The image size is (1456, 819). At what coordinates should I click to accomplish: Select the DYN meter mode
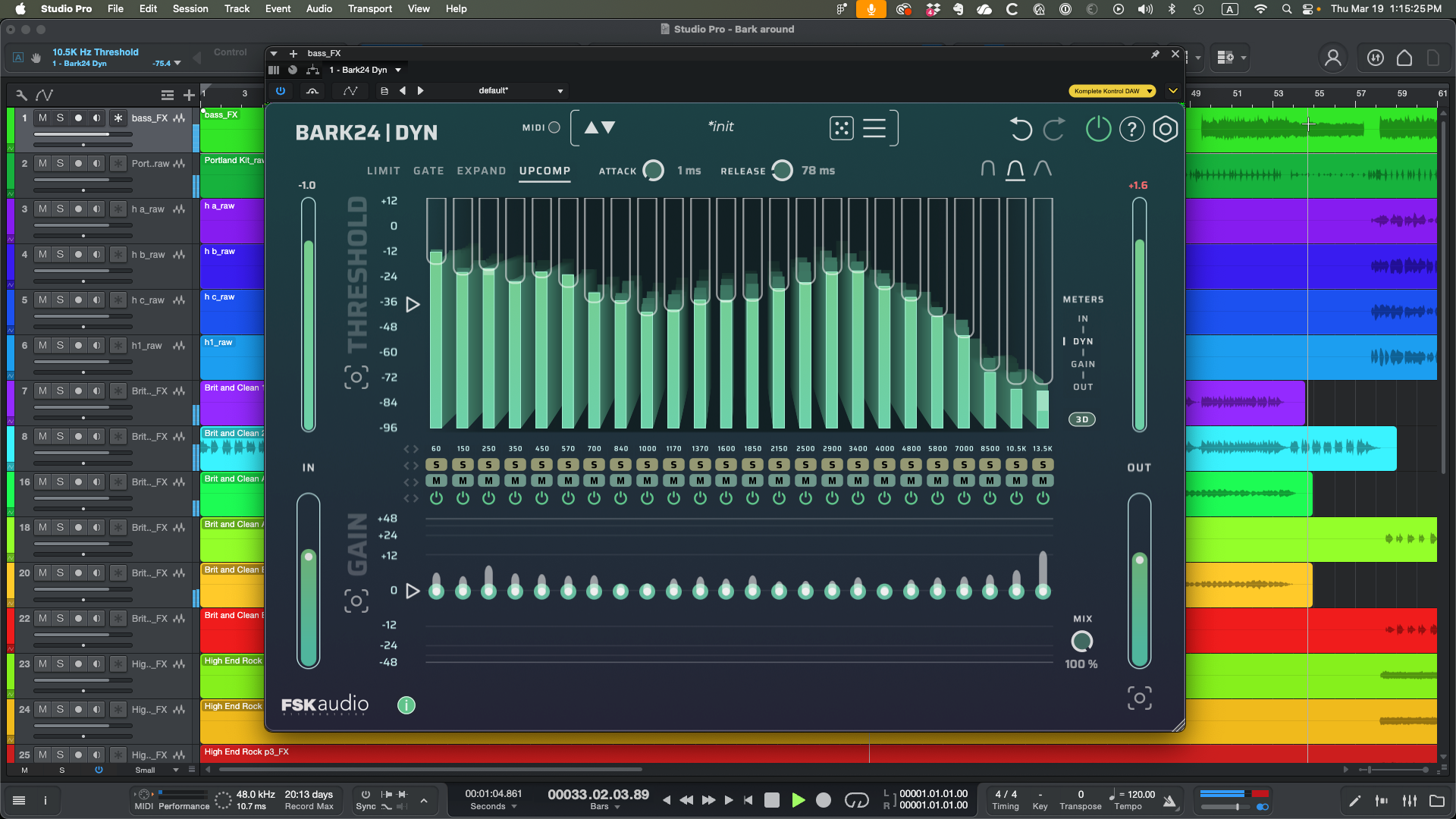coord(1083,341)
